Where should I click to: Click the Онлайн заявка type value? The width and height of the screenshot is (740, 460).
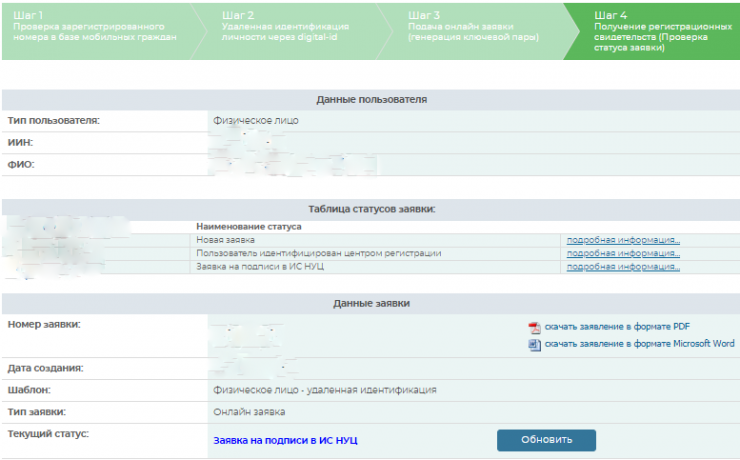249,412
